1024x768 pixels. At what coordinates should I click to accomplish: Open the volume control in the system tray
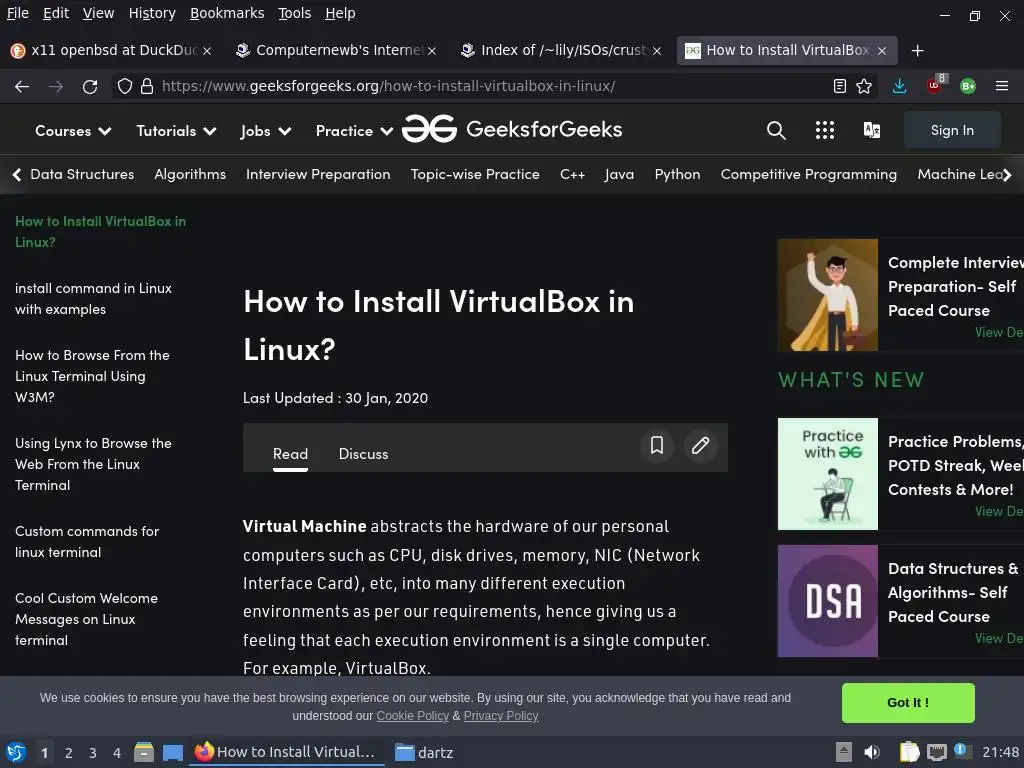pyautogui.click(x=872, y=752)
